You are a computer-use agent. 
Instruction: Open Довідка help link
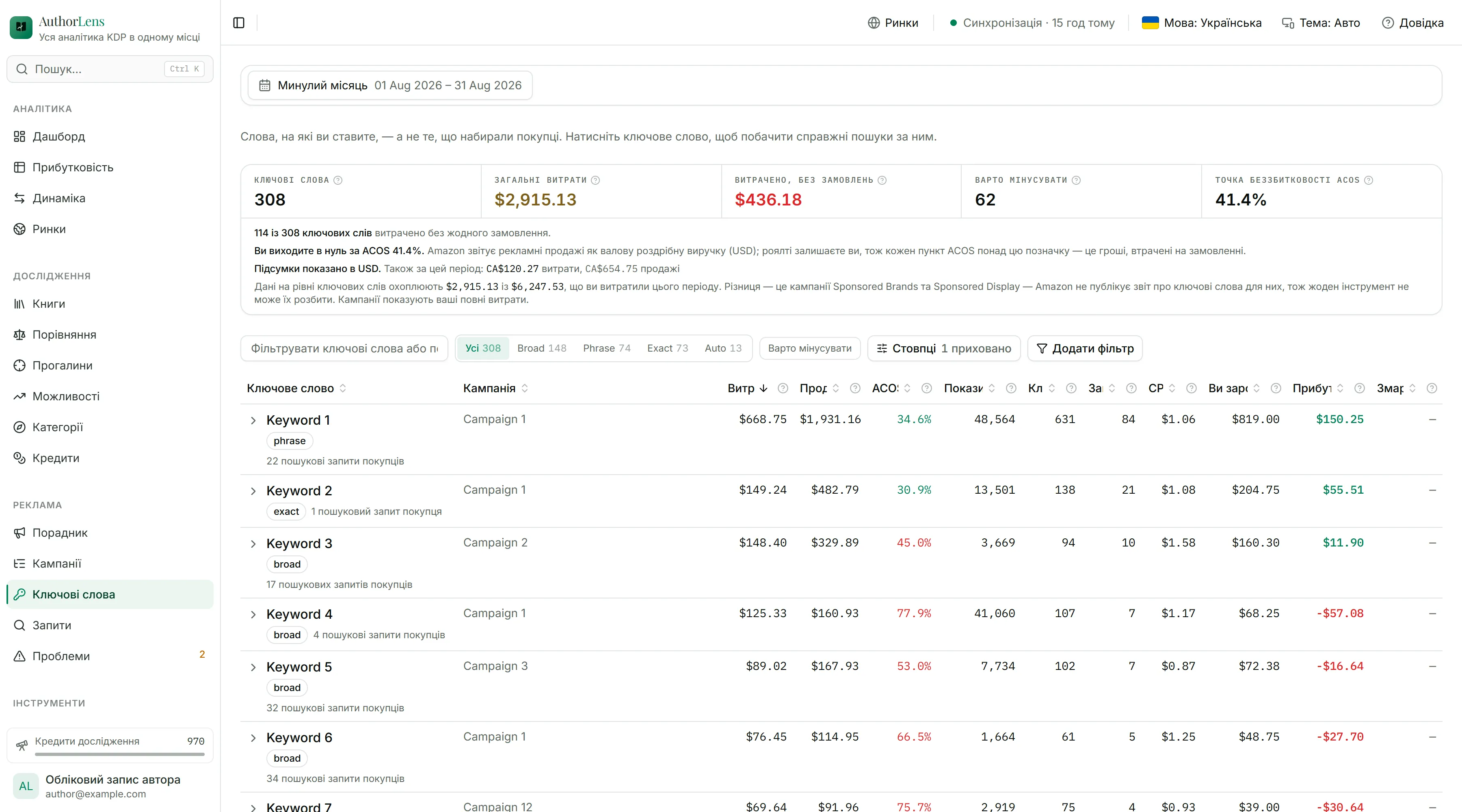click(1412, 23)
